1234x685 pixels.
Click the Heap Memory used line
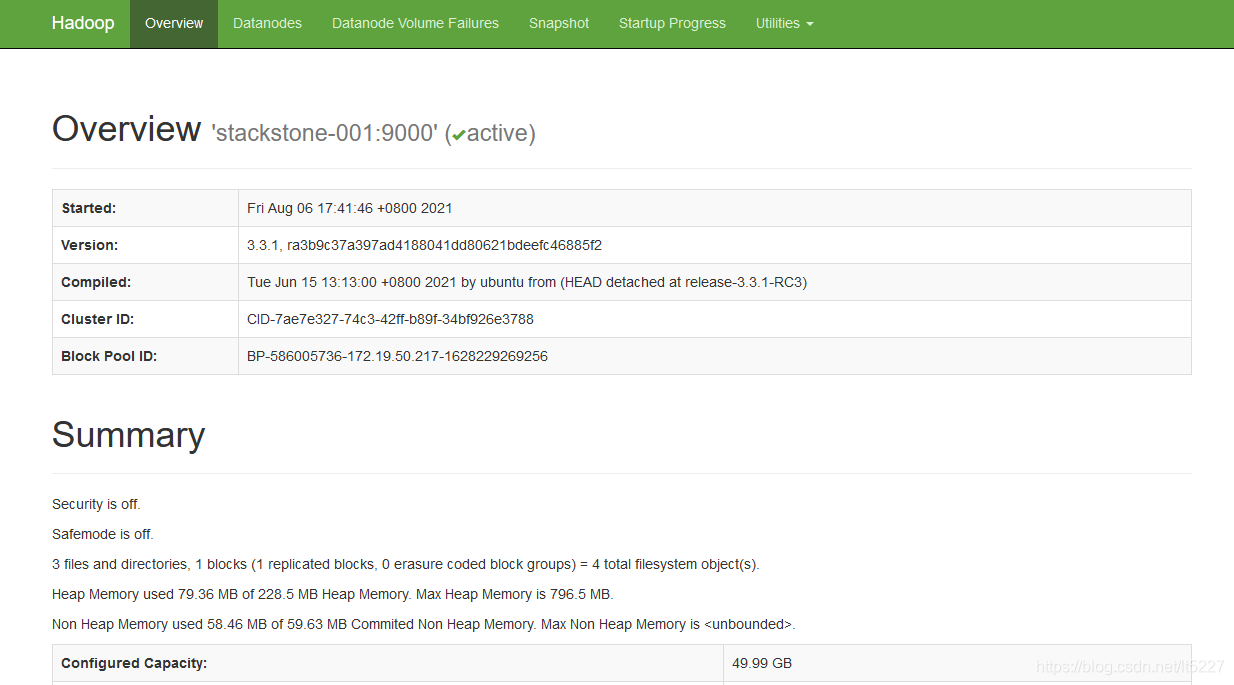click(332, 594)
